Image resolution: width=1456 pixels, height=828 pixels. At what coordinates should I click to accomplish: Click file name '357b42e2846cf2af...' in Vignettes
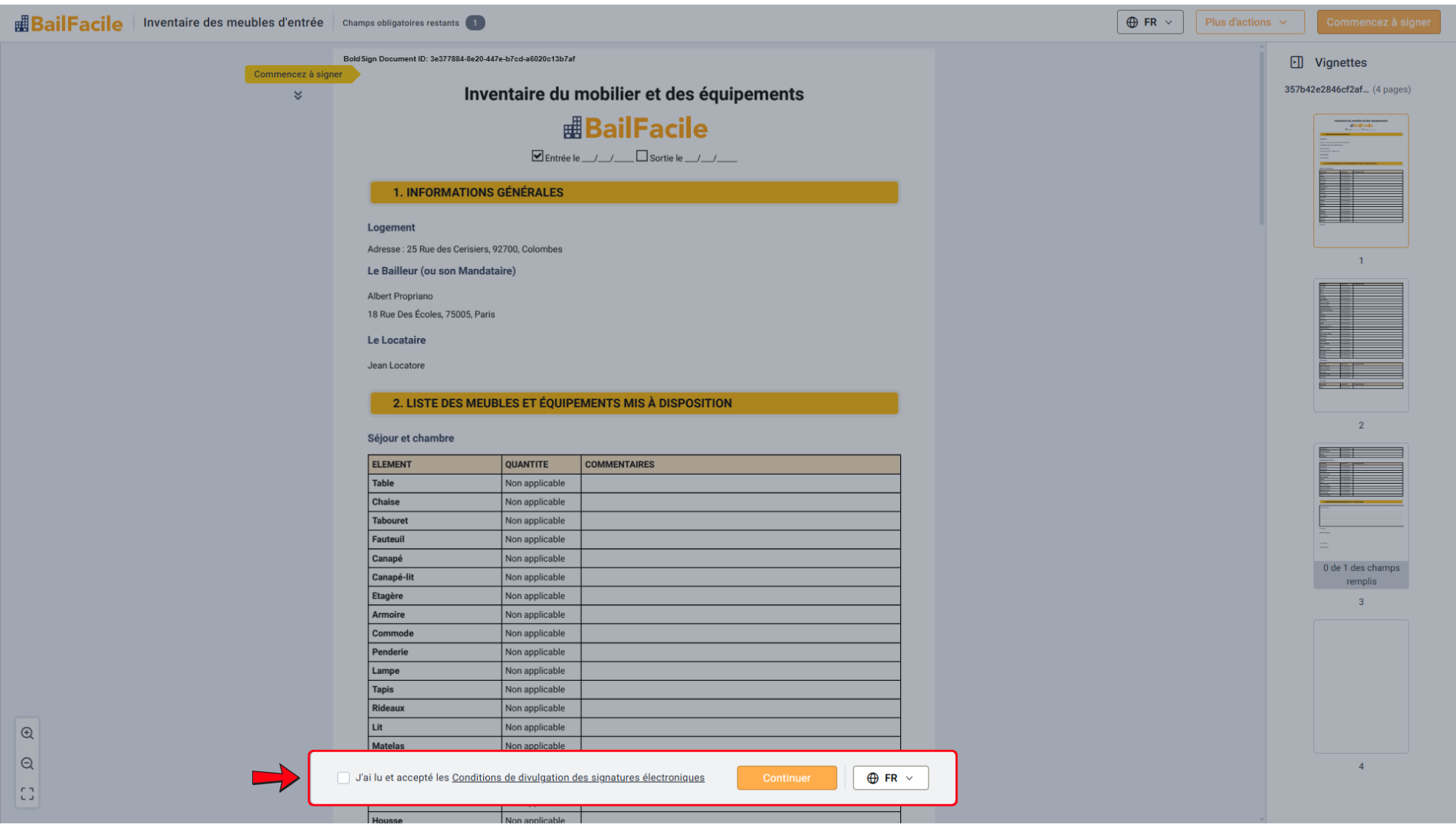(x=1326, y=90)
